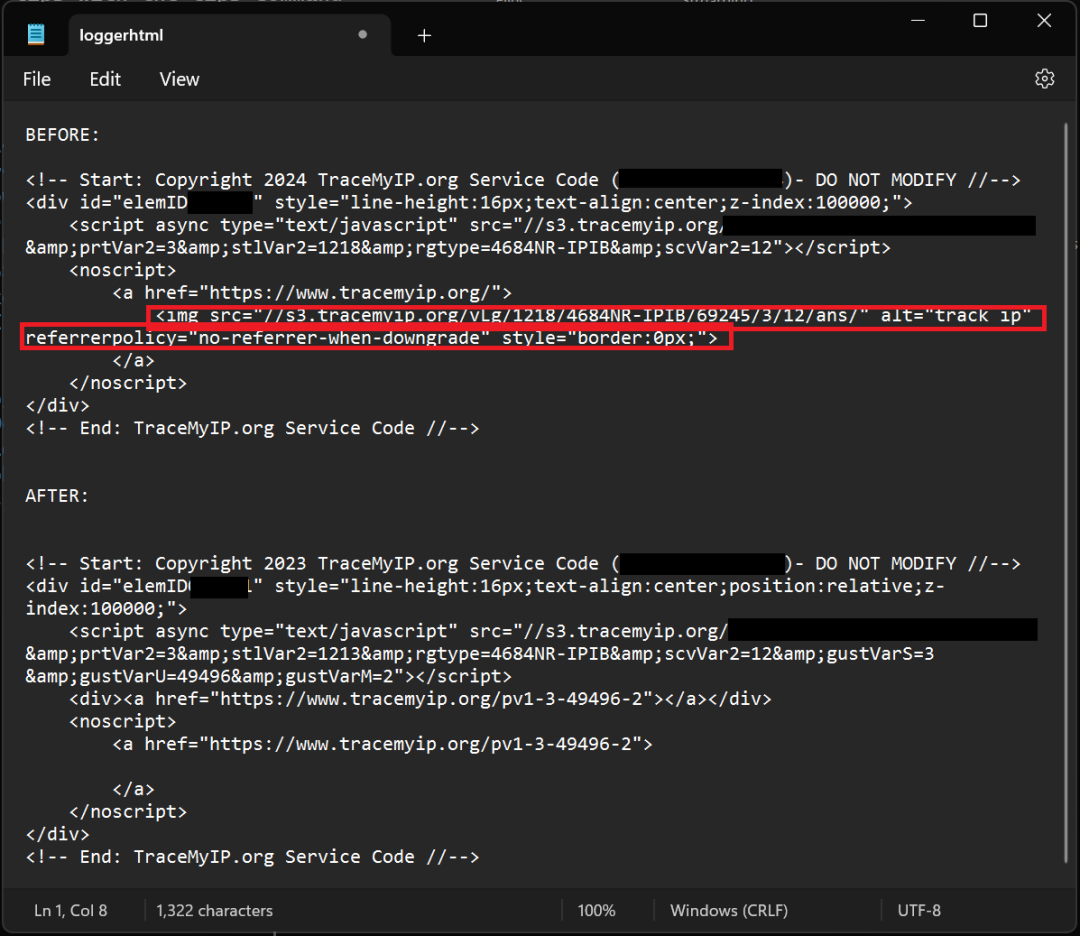This screenshot has height=936, width=1080.
Task: Click the line with 'stlVar2=1218'
Action: (x=458, y=248)
